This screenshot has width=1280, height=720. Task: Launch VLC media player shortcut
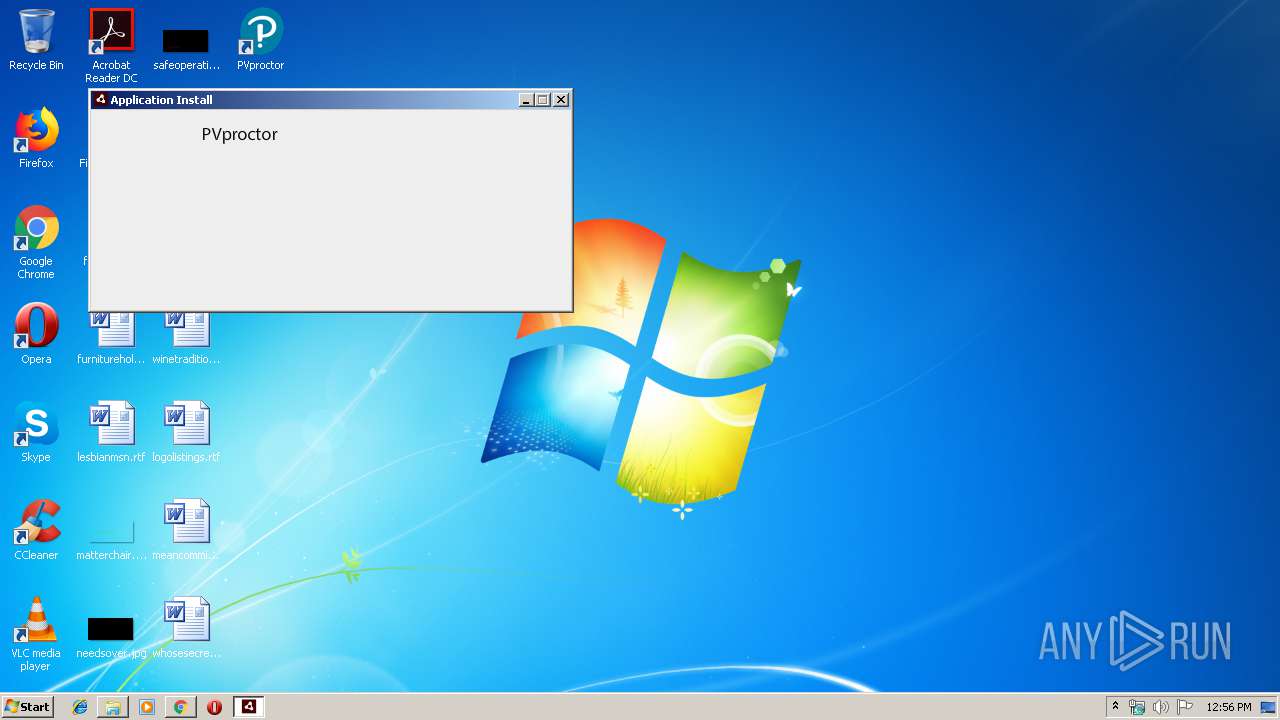point(36,634)
